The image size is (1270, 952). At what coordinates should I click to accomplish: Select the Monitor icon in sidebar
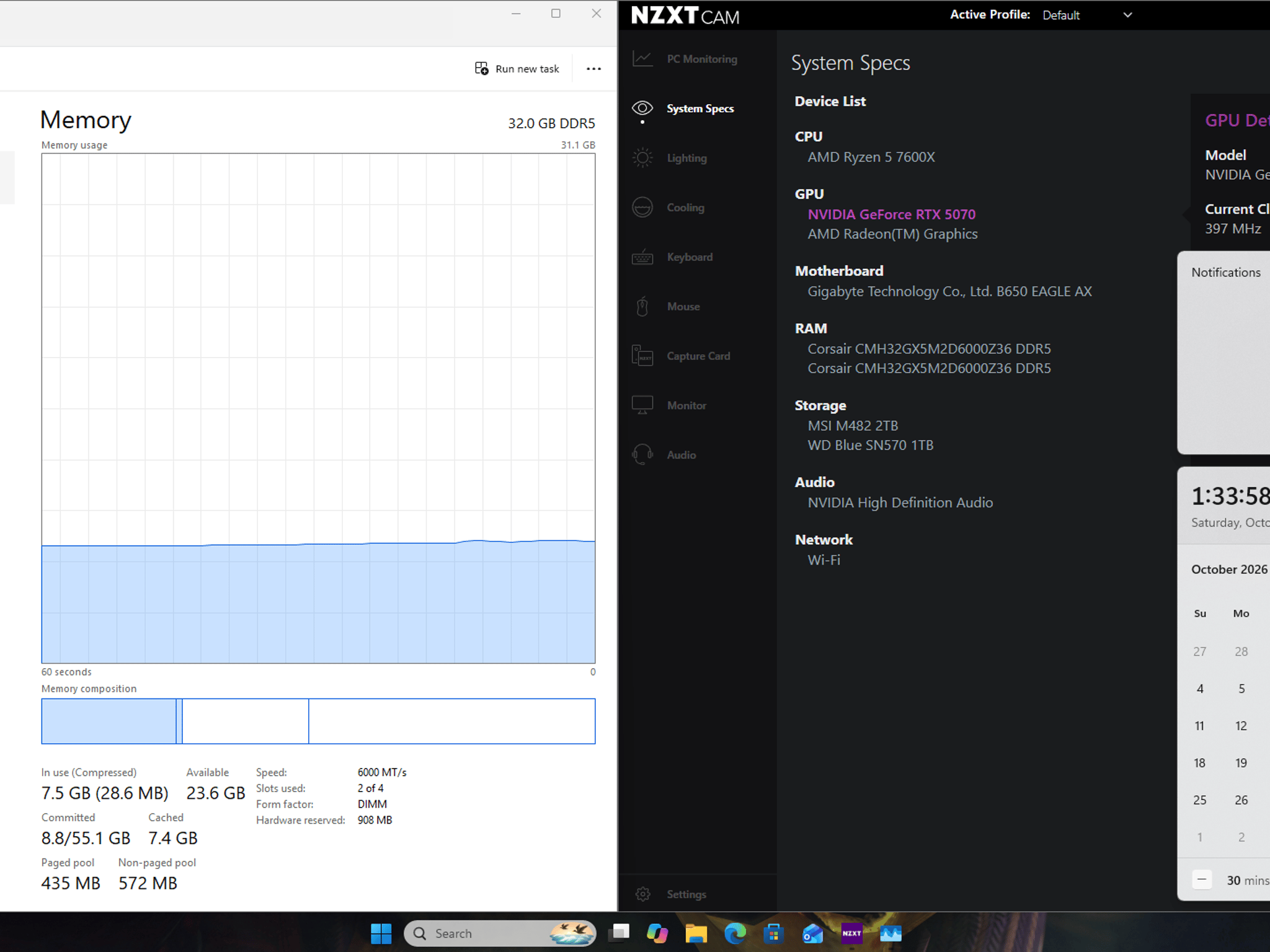point(642,405)
